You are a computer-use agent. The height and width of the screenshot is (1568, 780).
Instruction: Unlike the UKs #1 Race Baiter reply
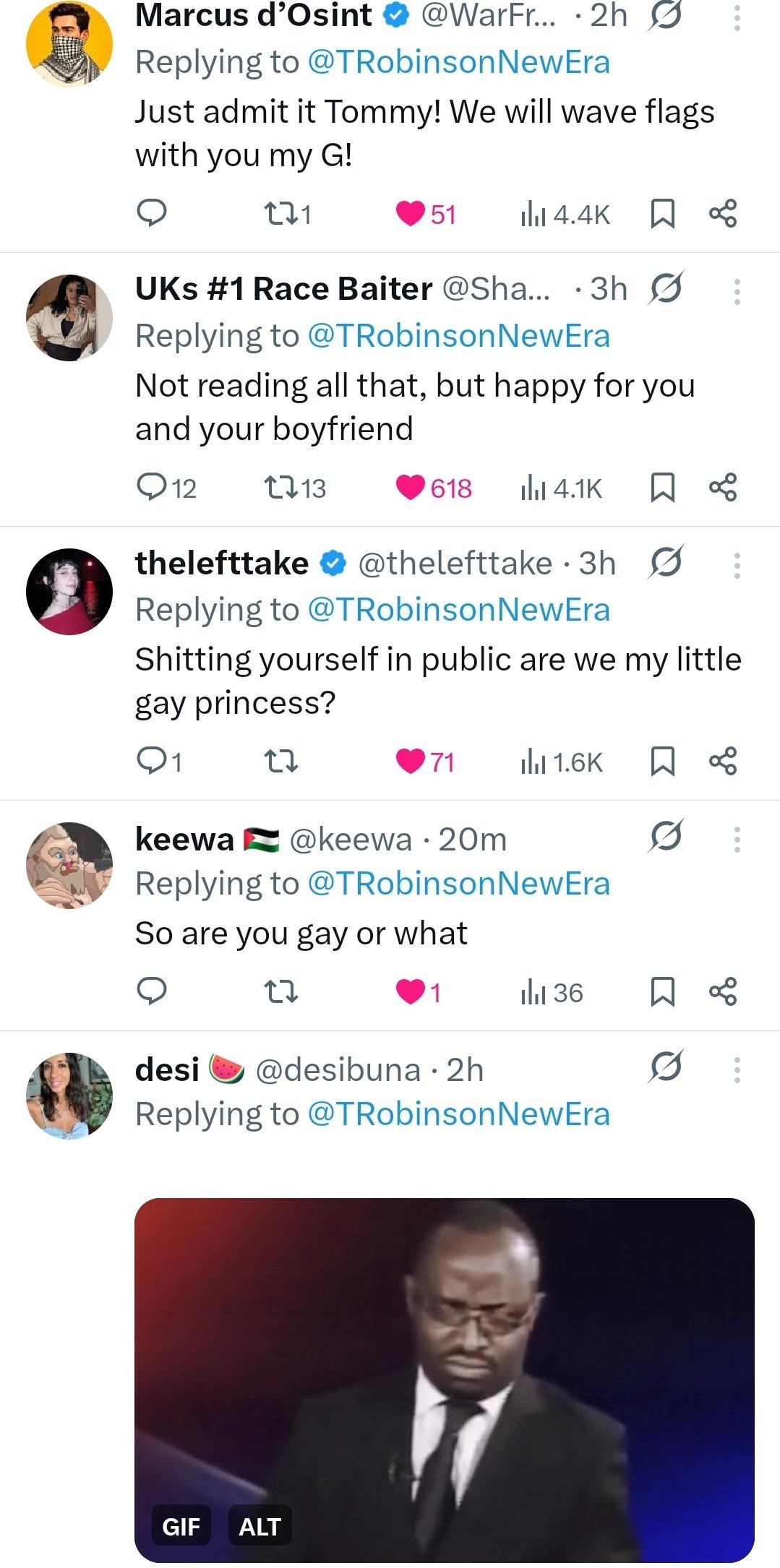coord(411,488)
